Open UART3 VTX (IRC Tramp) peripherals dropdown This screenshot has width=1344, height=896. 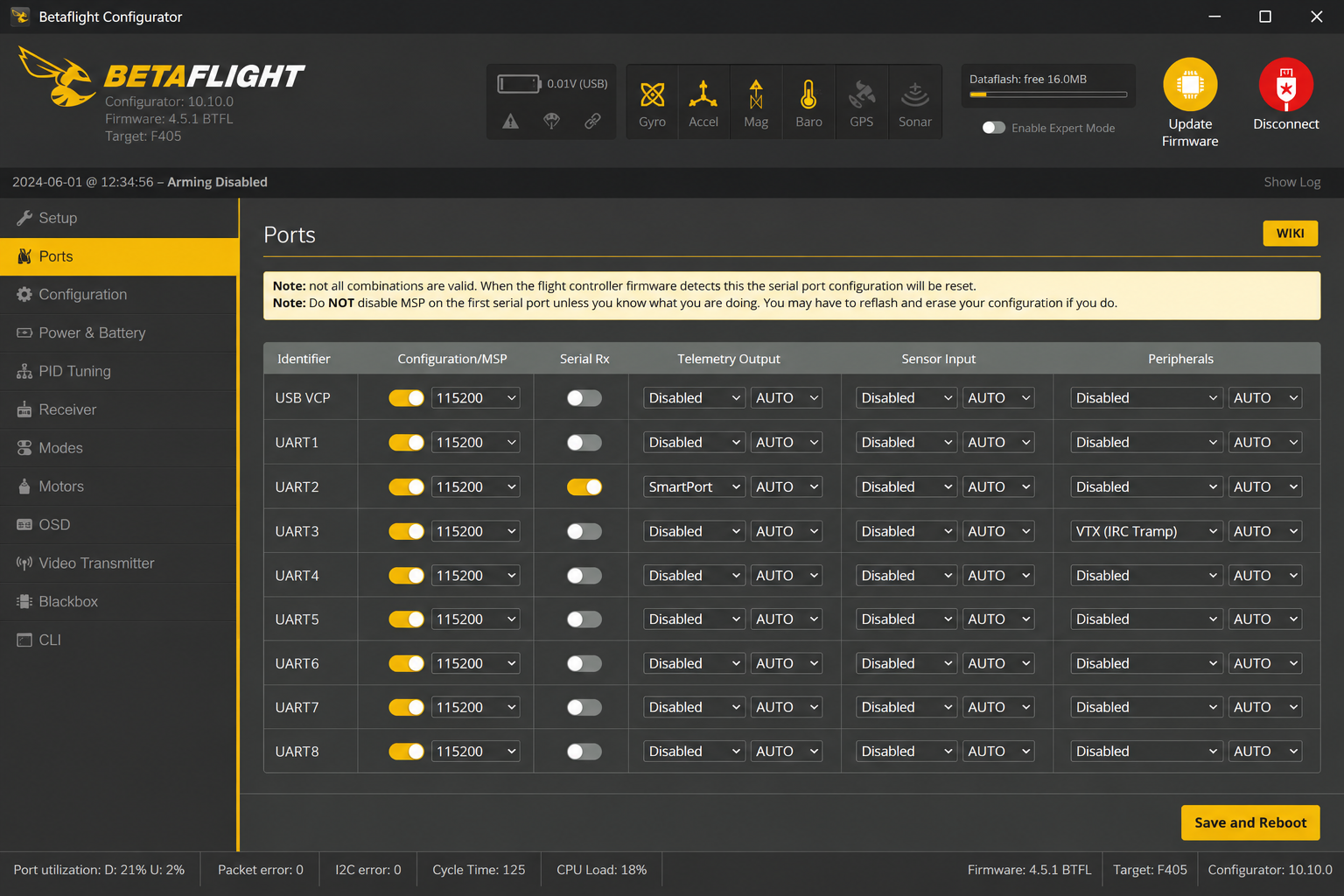pos(1147,531)
